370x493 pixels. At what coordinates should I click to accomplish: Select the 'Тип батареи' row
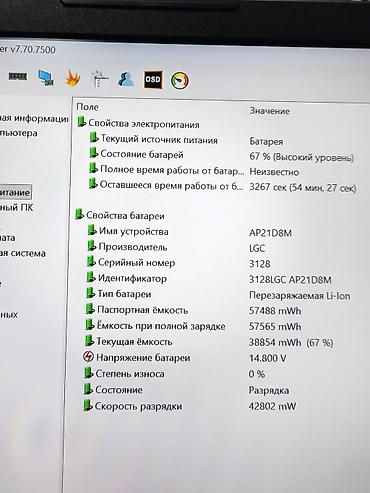(x=218, y=294)
